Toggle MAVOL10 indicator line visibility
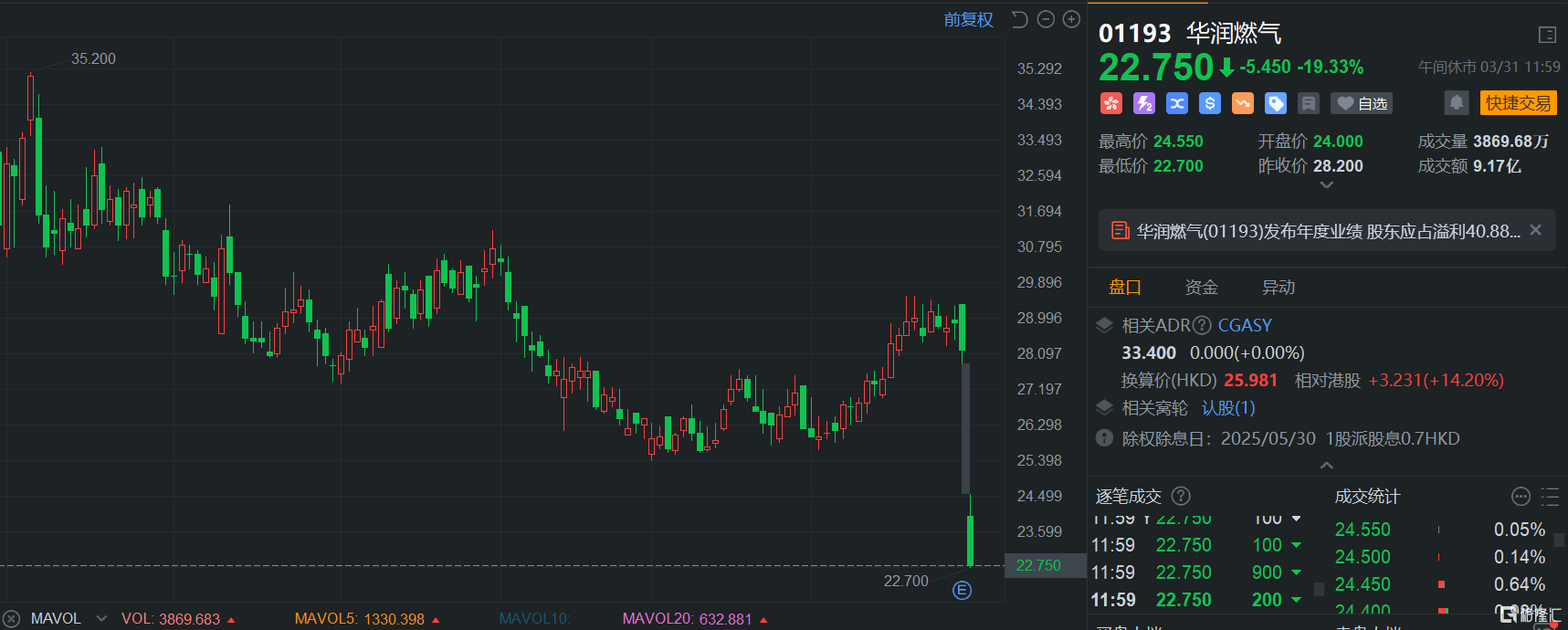The width and height of the screenshot is (1568, 630). click(x=533, y=618)
